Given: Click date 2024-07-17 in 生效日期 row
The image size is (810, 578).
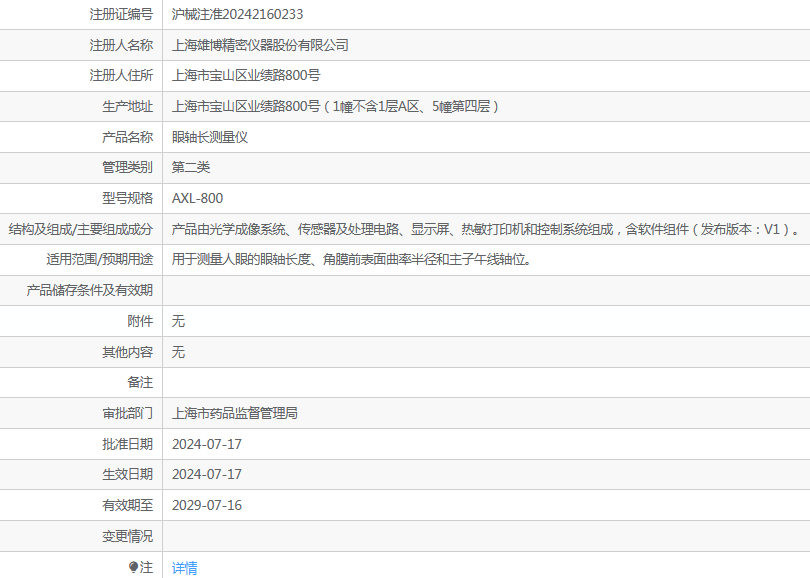Looking at the screenshot, I should coord(207,474).
